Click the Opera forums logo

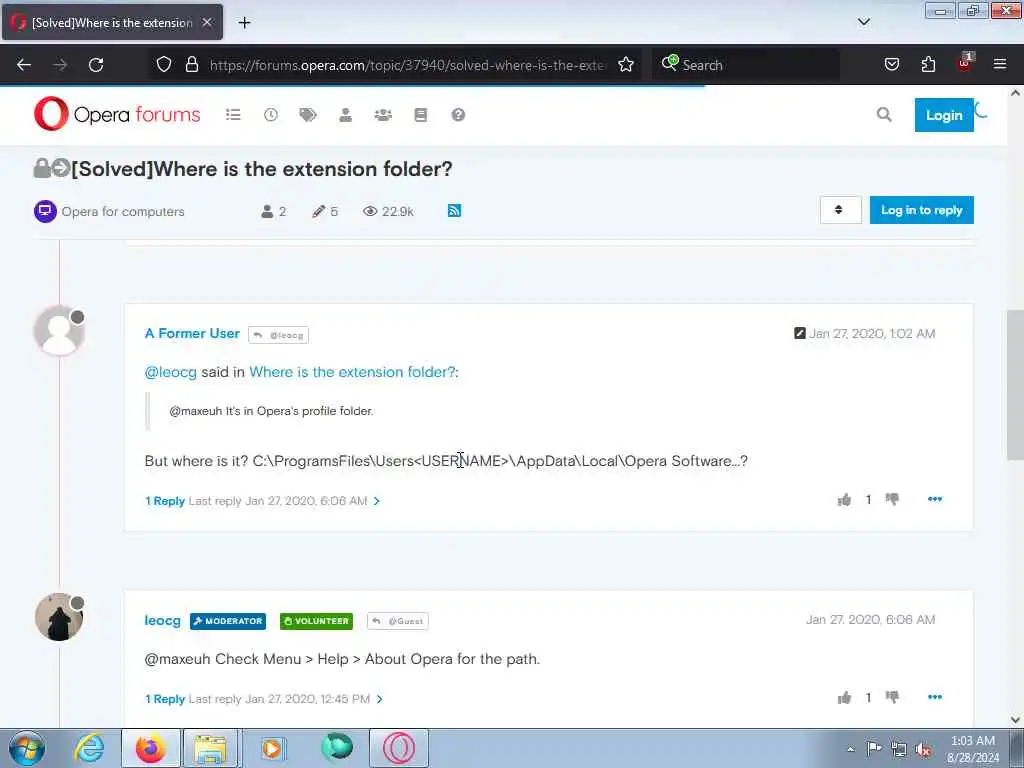[118, 114]
